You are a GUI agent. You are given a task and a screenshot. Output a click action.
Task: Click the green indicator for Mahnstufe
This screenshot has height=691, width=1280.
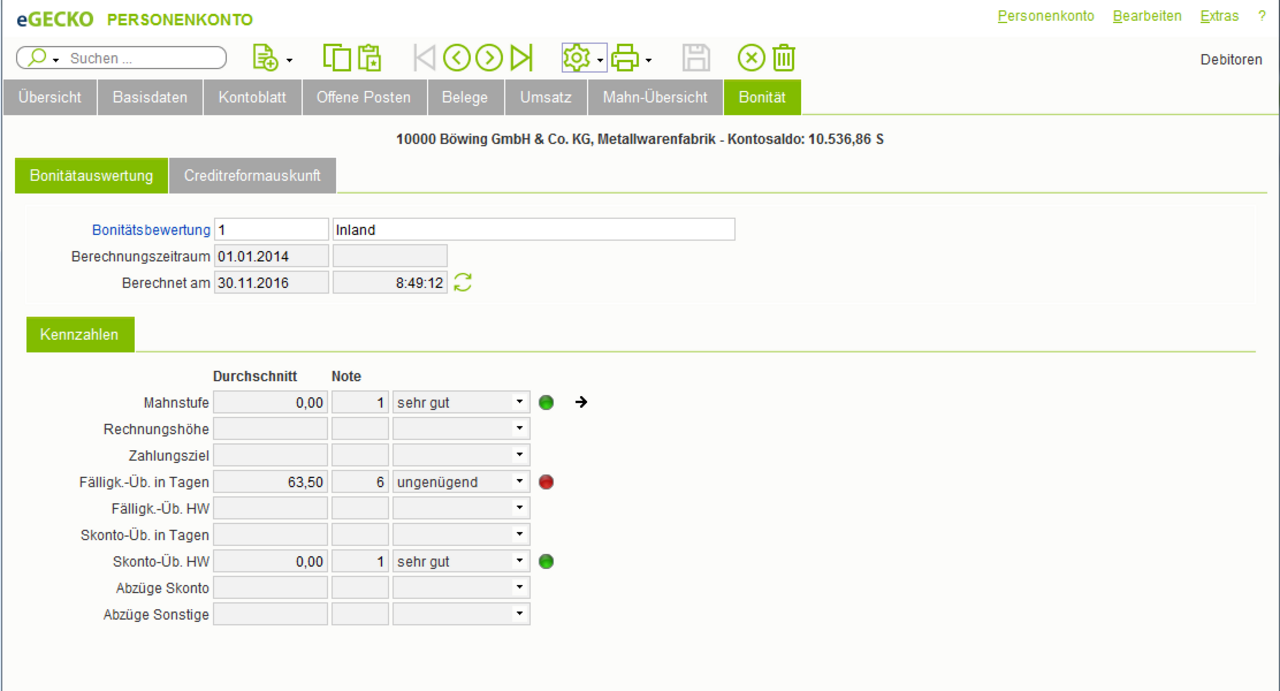546,402
